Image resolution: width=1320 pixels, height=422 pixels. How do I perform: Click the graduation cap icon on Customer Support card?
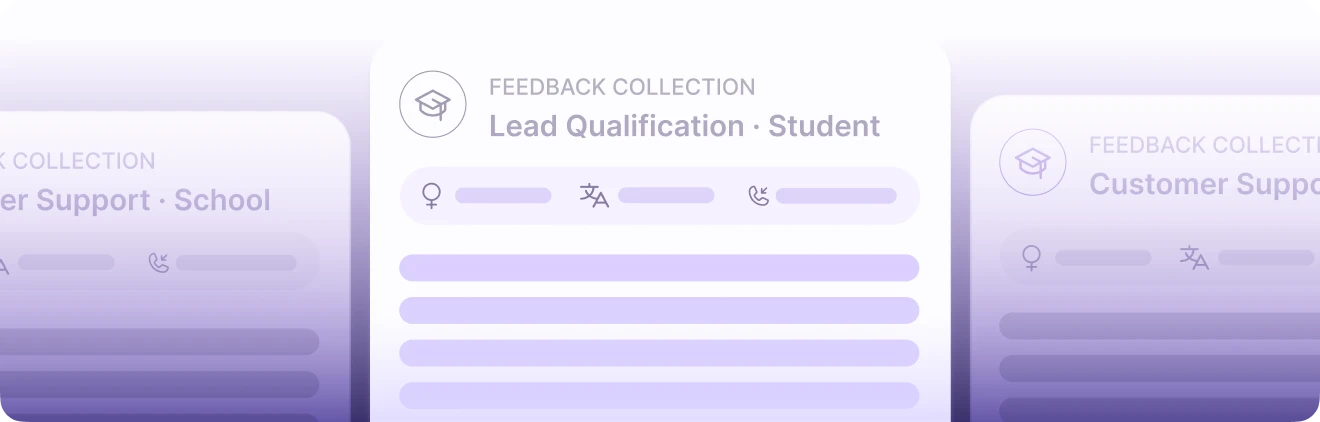click(x=1032, y=162)
